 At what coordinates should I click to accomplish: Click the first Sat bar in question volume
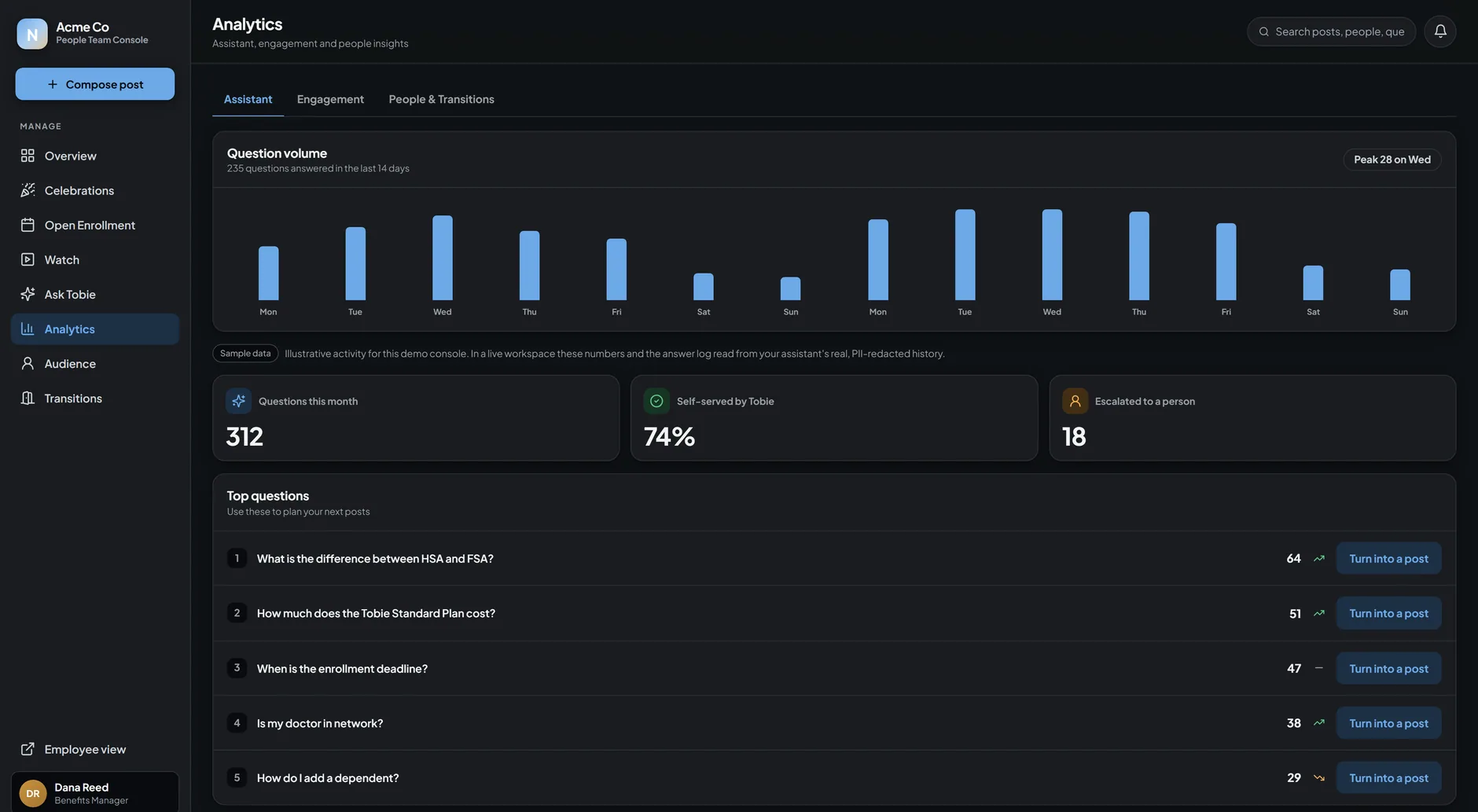[x=704, y=287]
